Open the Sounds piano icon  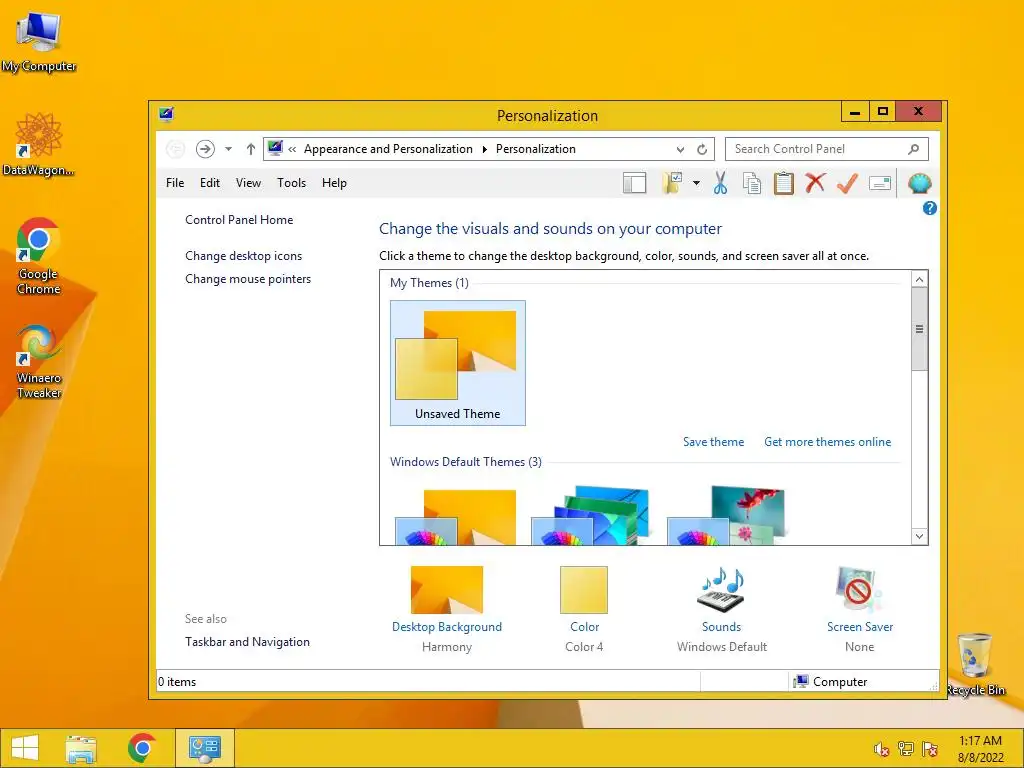click(x=721, y=590)
